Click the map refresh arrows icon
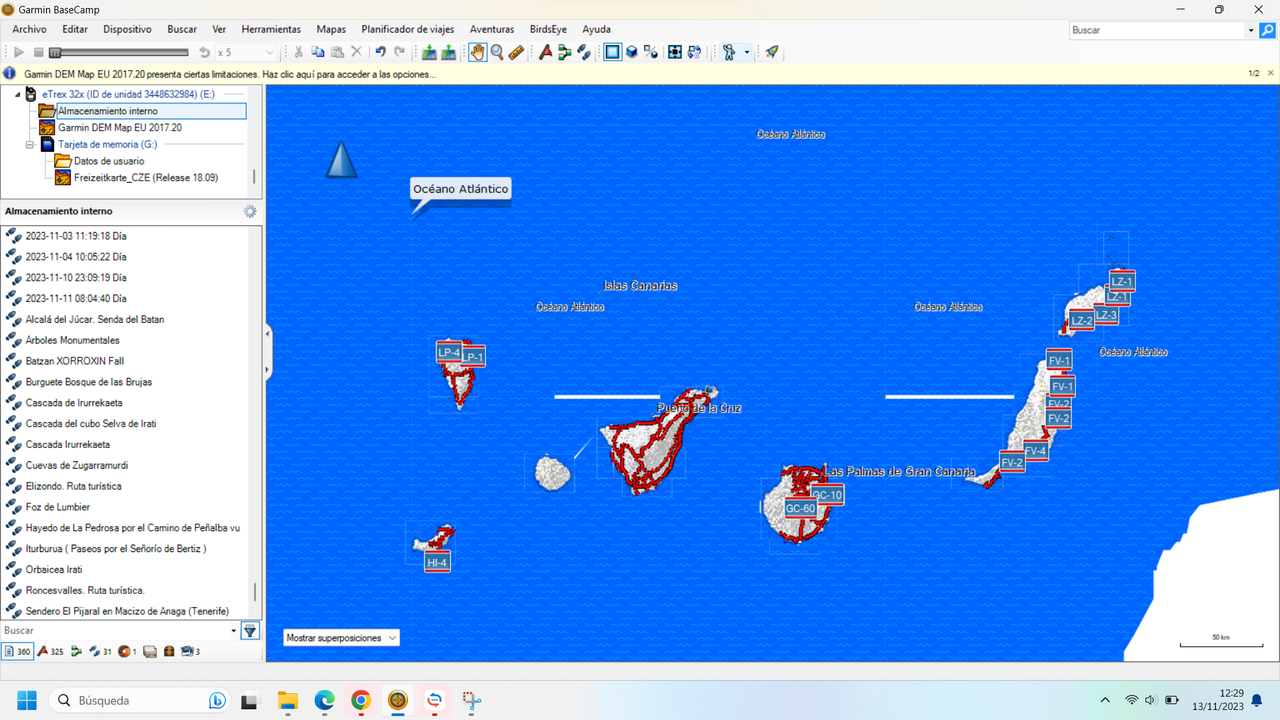Image resolution: width=1280 pixels, height=720 pixels. [x=695, y=52]
